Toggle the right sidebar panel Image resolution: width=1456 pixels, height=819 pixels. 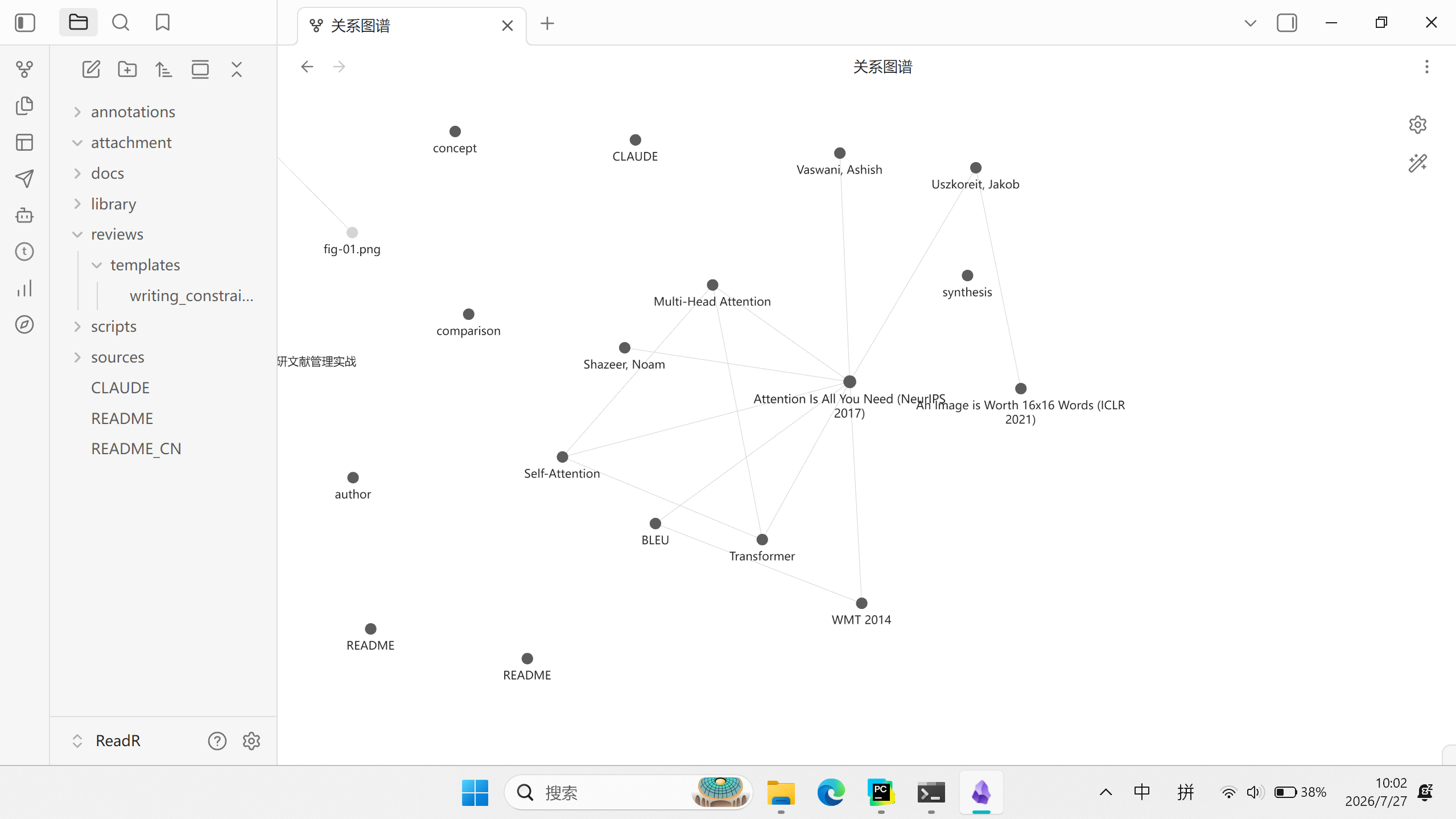(1287, 23)
